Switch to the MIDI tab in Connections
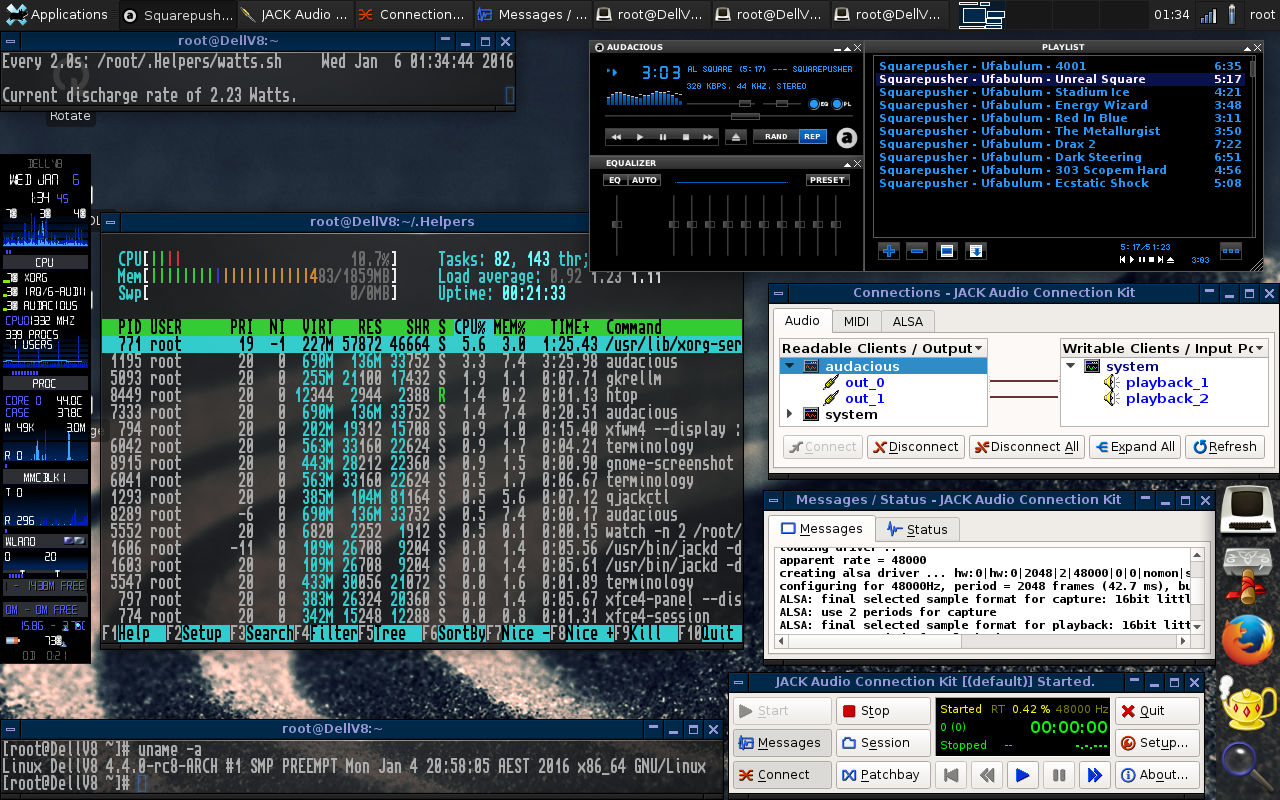The width and height of the screenshot is (1280, 800). tap(856, 321)
